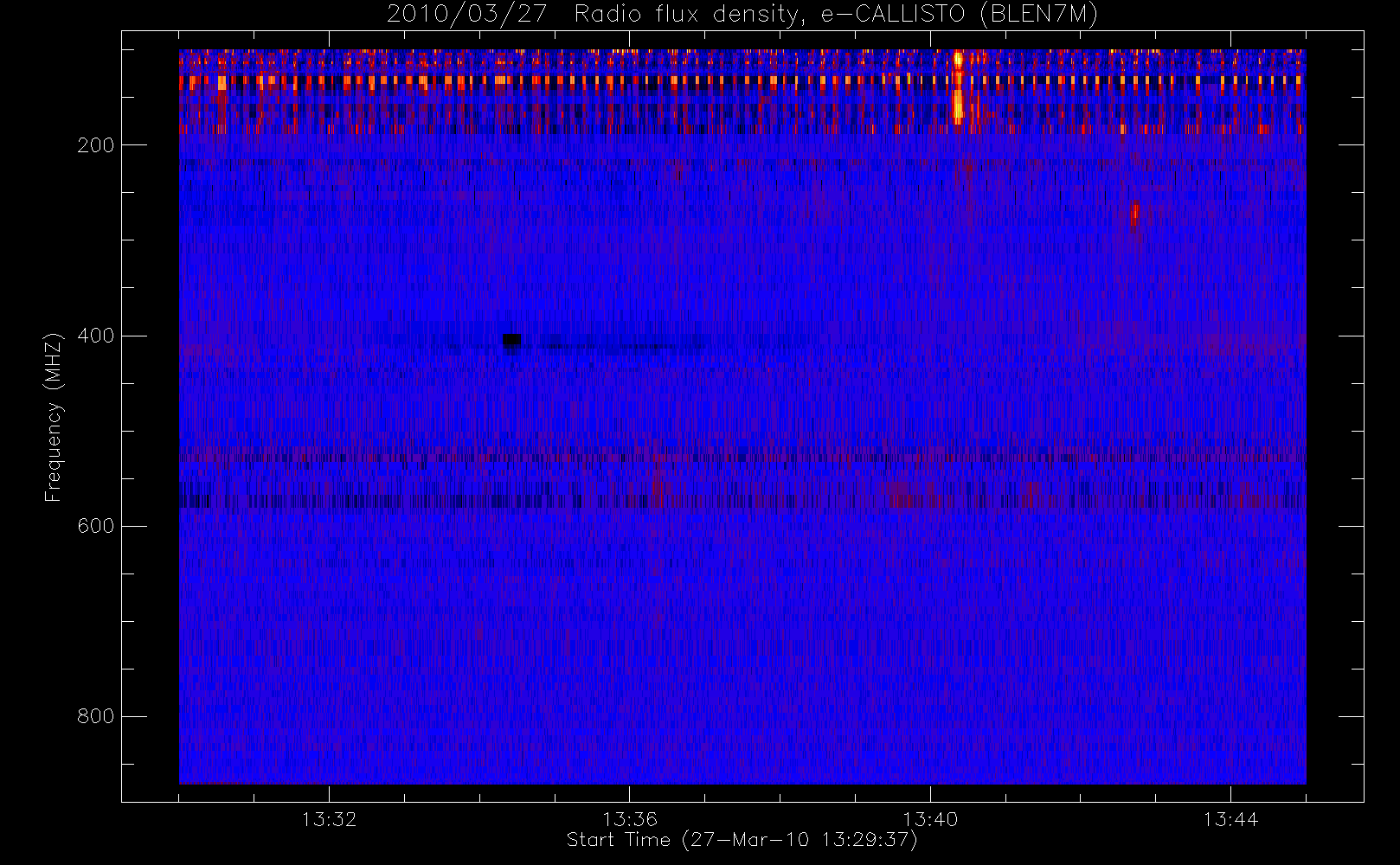
Task: Click the 200 frequency tick label
Action: click(x=96, y=145)
